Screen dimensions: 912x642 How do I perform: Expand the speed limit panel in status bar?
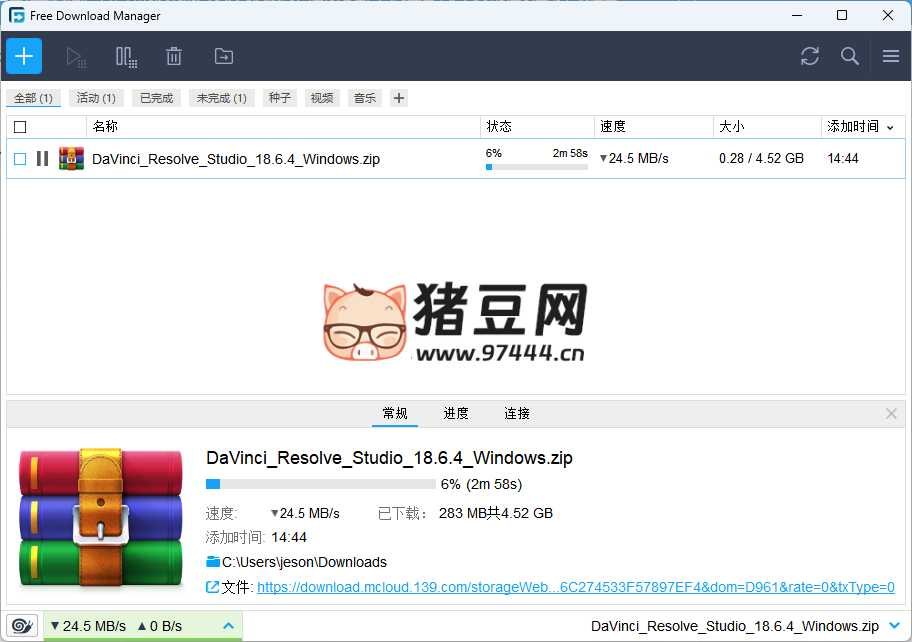point(228,626)
